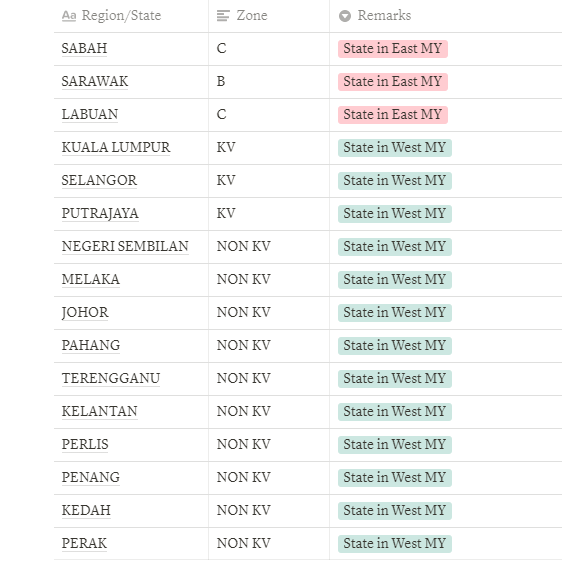Viewport: 562px width, 578px height.
Task: Open the TERENGGANU page
Action: pyautogui.click(x=111, y=378)
